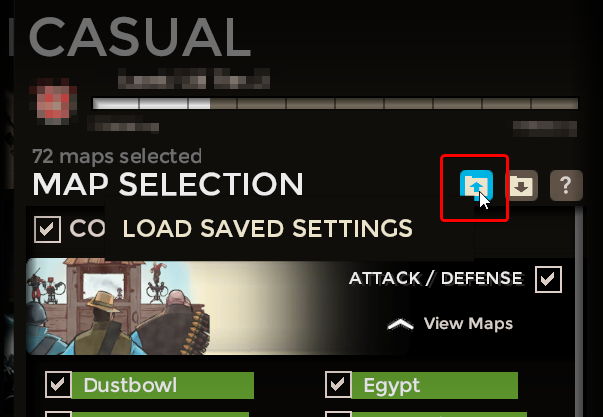This screenshot has height=417, width=603.
Task: Click the map list vertical scrollbar
Action: coord(579,312)
